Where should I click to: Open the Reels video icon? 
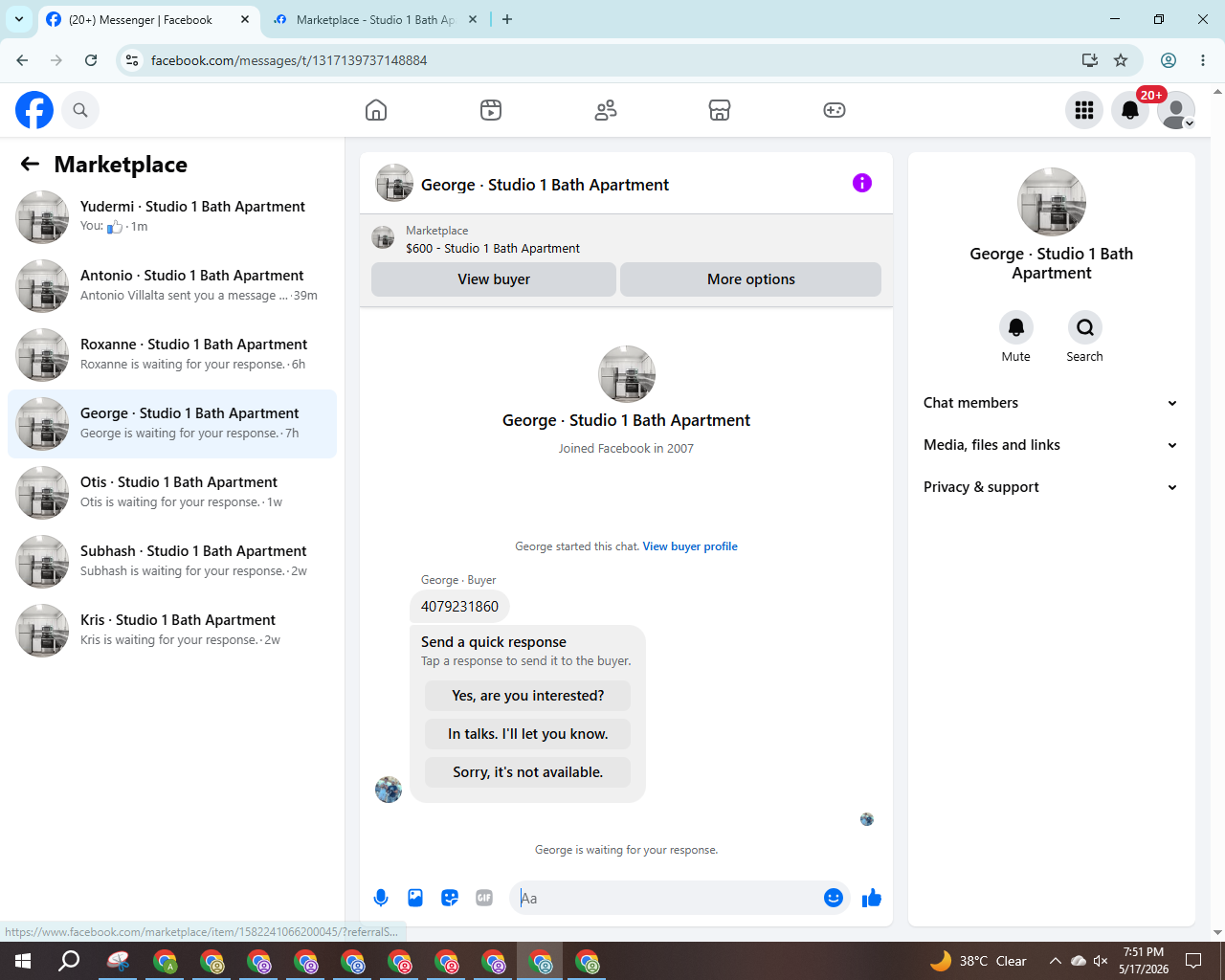pos(491,110)
